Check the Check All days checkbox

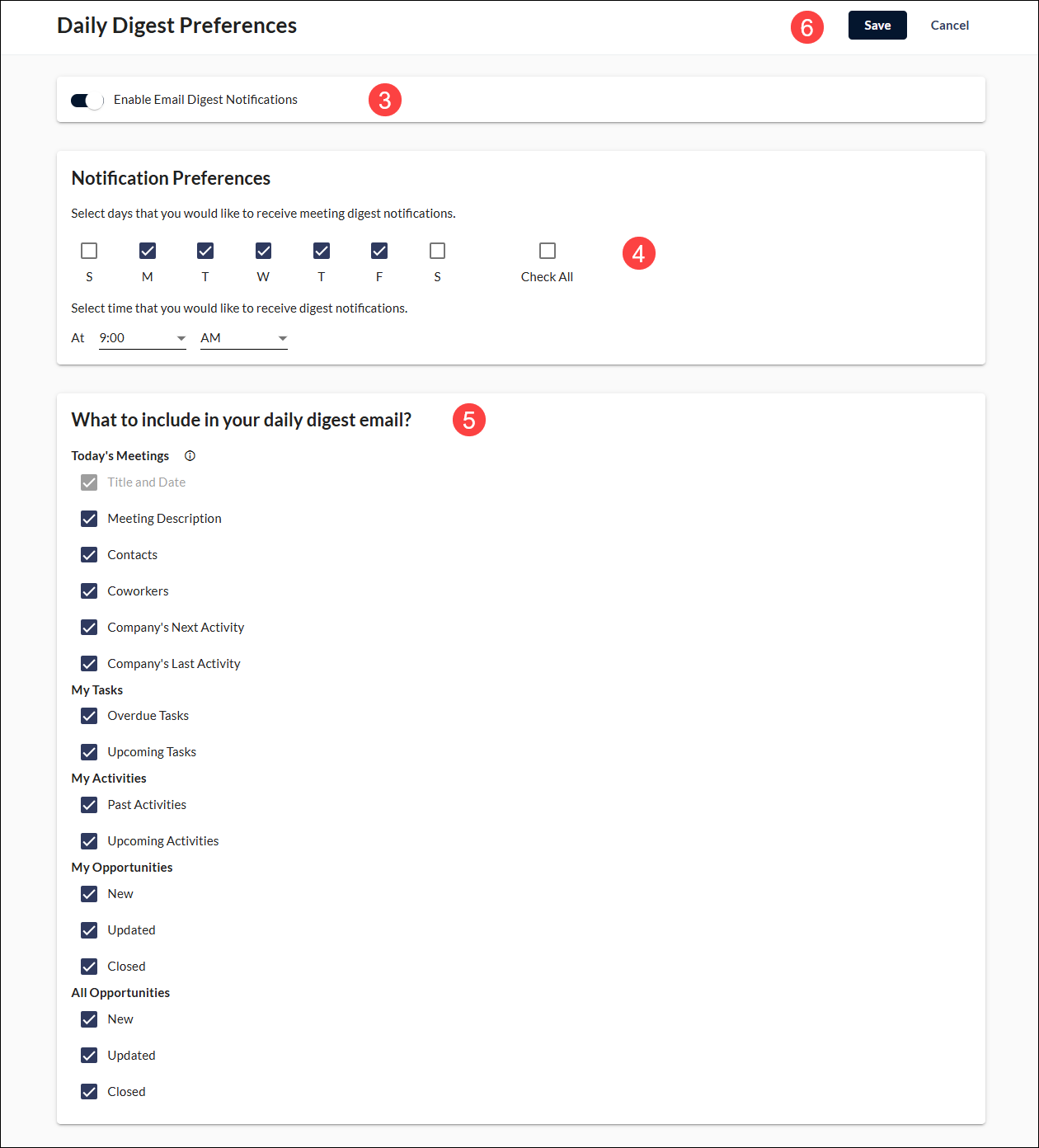pyautogui.click(x=548, y=251)
